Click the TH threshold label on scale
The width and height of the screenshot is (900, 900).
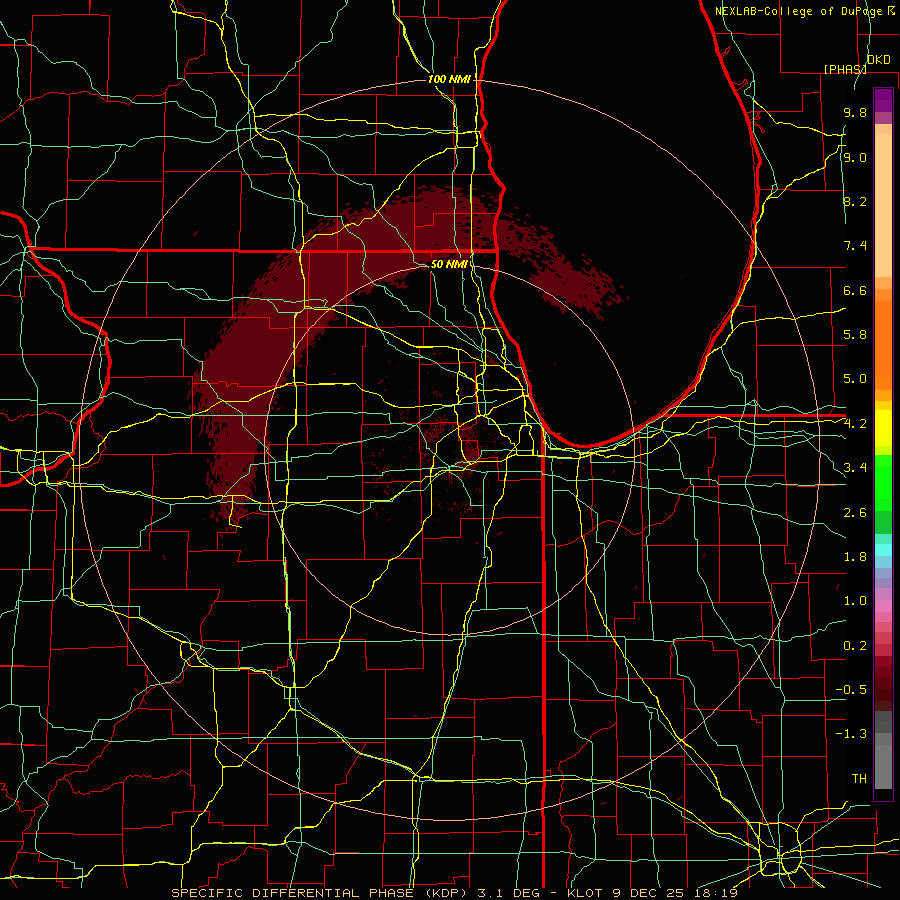click(859, 778)
